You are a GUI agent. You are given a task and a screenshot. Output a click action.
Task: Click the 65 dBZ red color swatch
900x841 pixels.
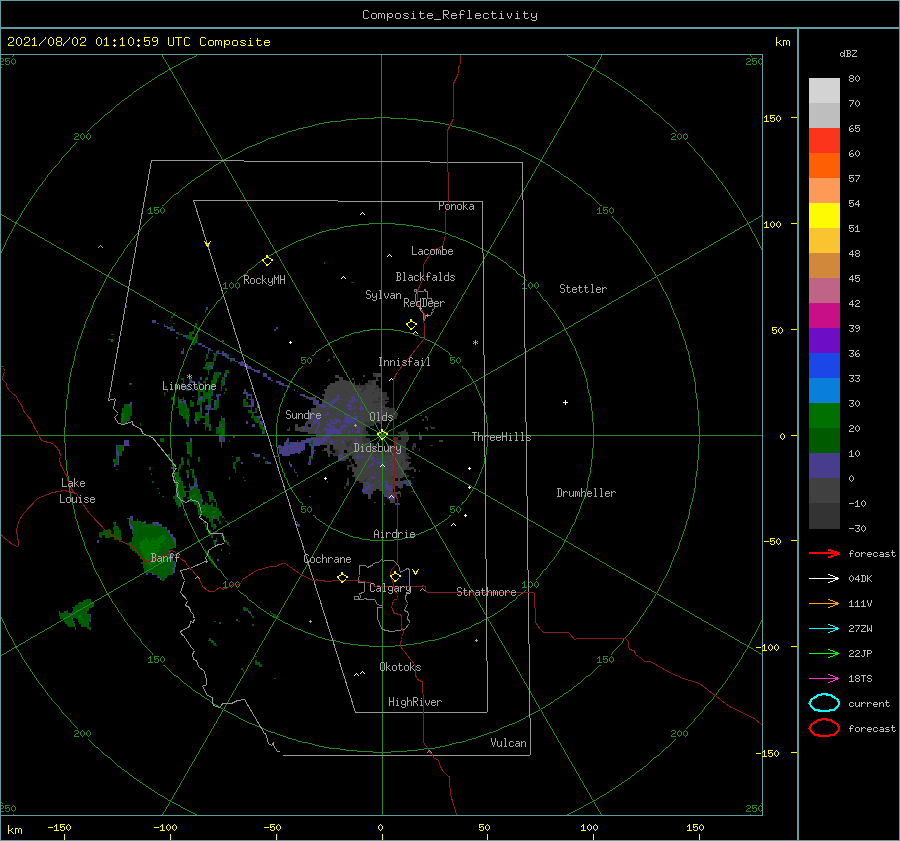pos(824,141)
